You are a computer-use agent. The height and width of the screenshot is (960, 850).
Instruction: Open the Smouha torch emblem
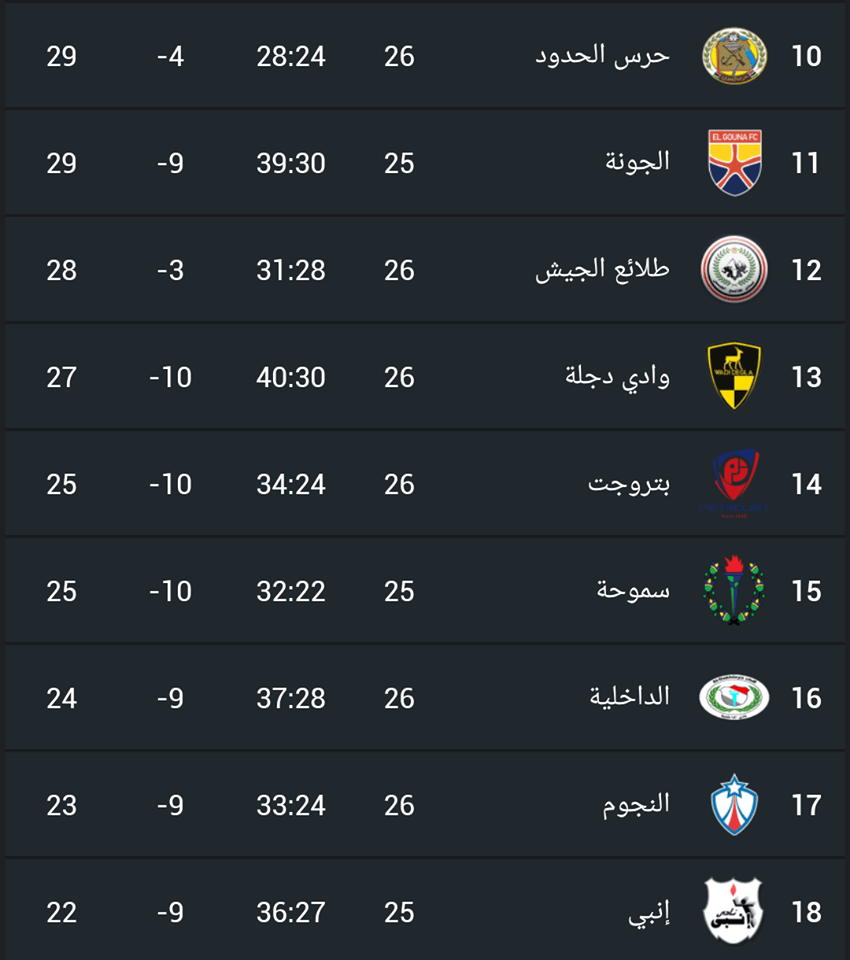tap(734, 590)
